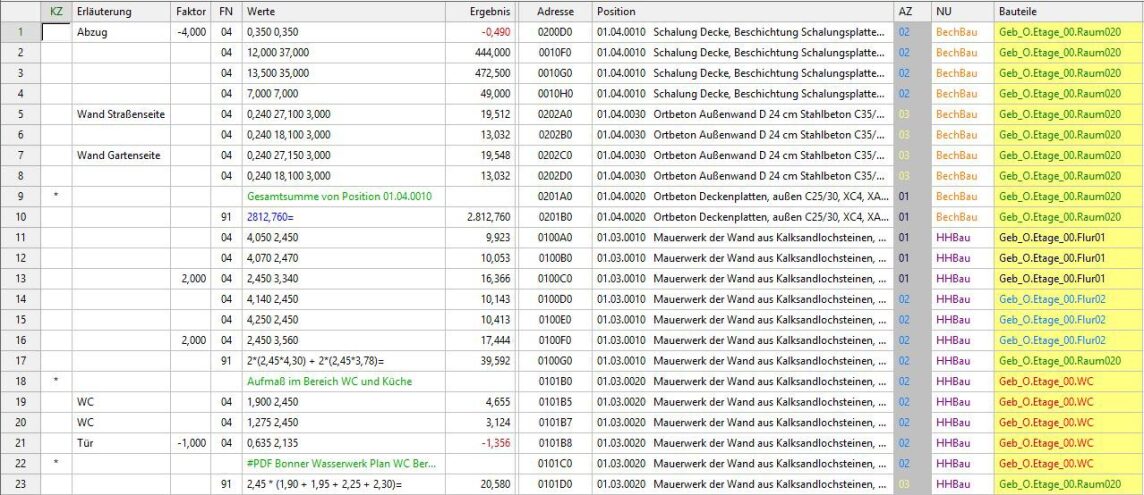Click result value 16,366
This screenshot has width=1144, height=495.
tap(480, 278)
